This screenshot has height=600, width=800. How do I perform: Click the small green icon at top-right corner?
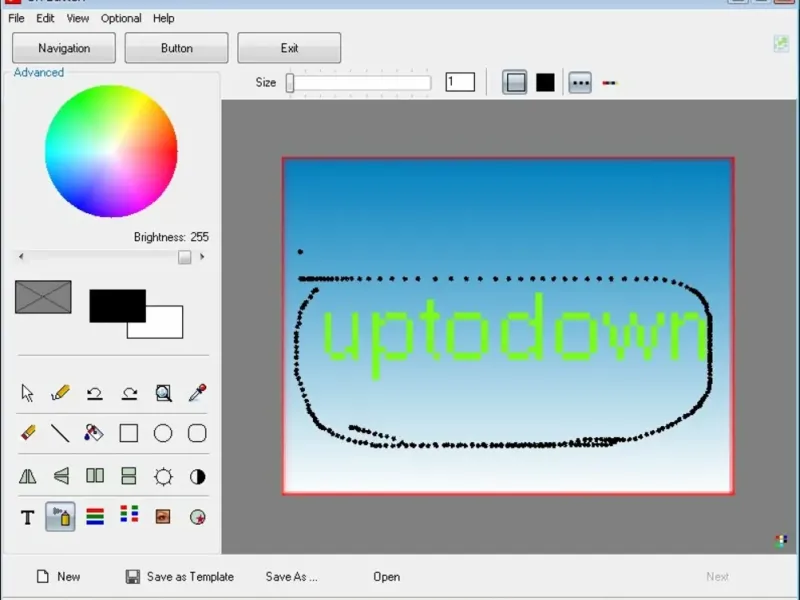pos(781,44)
